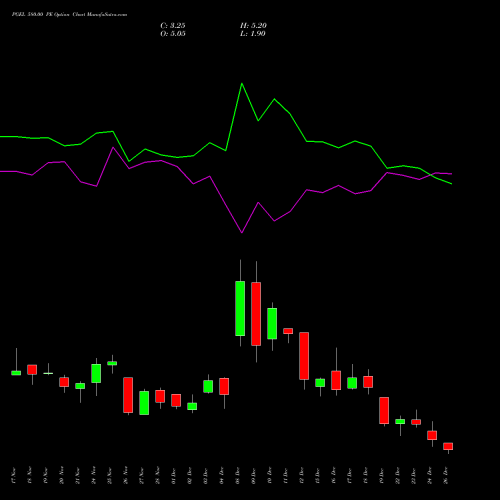Screen dimensions: 500x500
Task: Click the 17 Nov date label
Action: 13,476
